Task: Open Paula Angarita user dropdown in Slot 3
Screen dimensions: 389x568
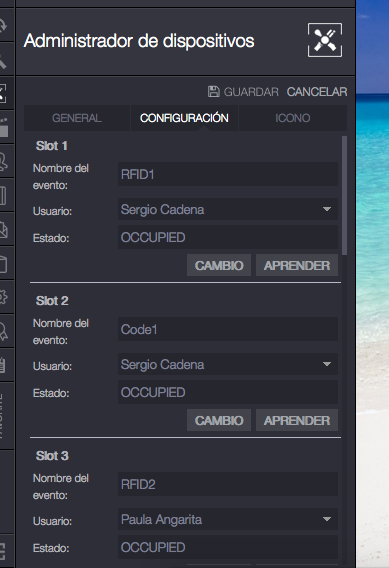Action: click(228, 519)
